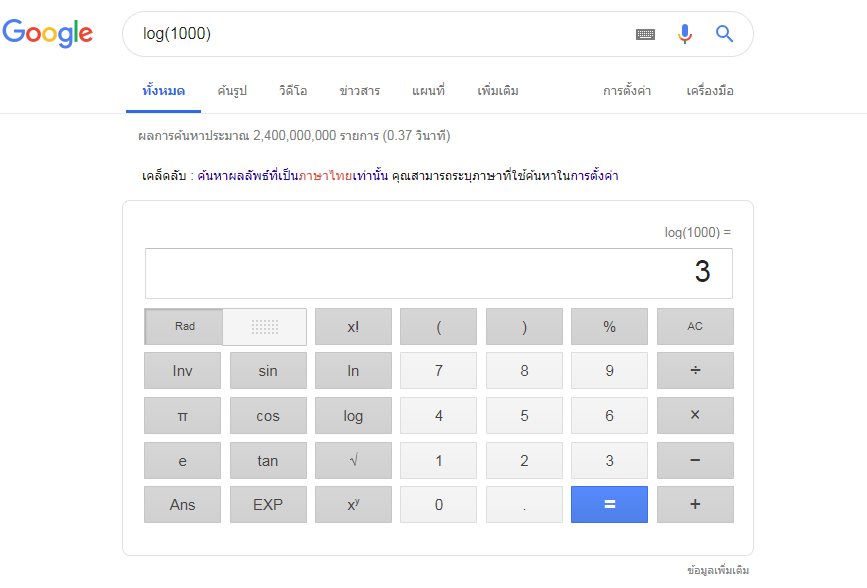The image size is (867, 588).
Task: Open the on-screen keyboard icon
Action: (x=645, y=34)
